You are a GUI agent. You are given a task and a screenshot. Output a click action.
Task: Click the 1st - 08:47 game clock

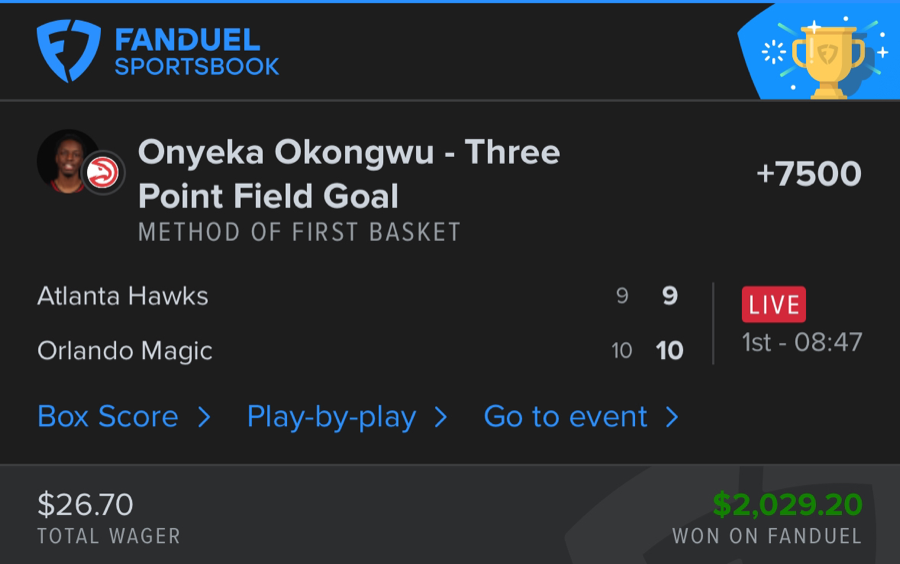(x=801, y=342)
